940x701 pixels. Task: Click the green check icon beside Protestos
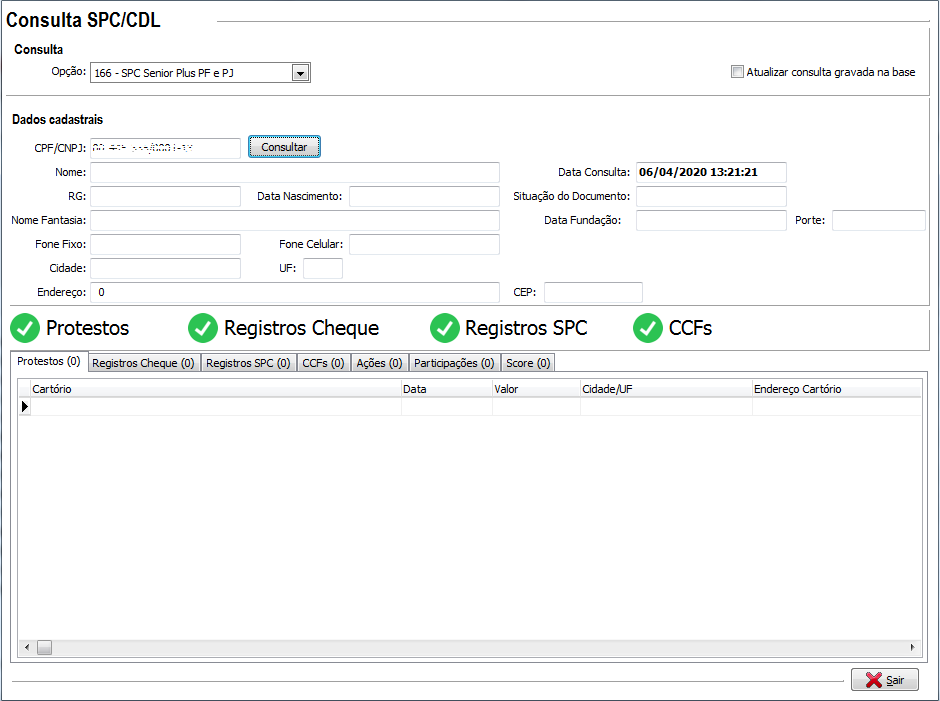coord(25,328)
